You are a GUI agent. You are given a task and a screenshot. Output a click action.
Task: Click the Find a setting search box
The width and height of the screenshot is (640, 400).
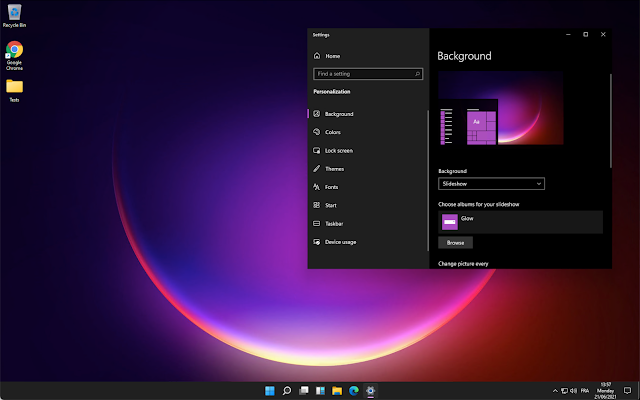[368, 74]
